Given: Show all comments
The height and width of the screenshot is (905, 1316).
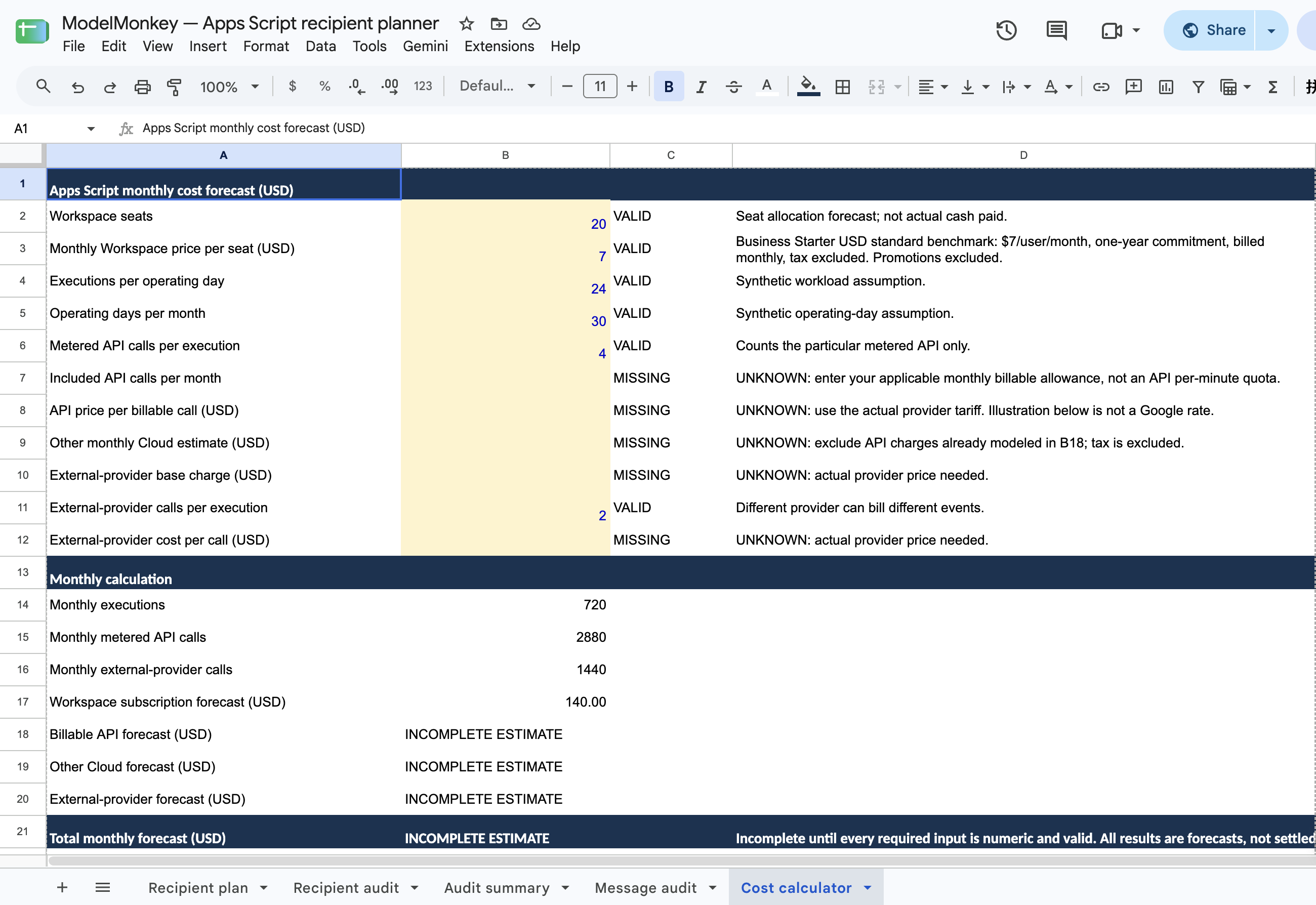Looking at the screenshot, I should tap(1056, 30).
